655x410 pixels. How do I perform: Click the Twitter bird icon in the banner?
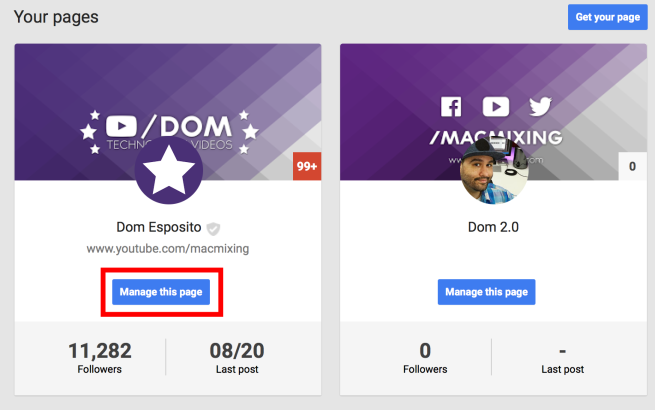point(540,106)
